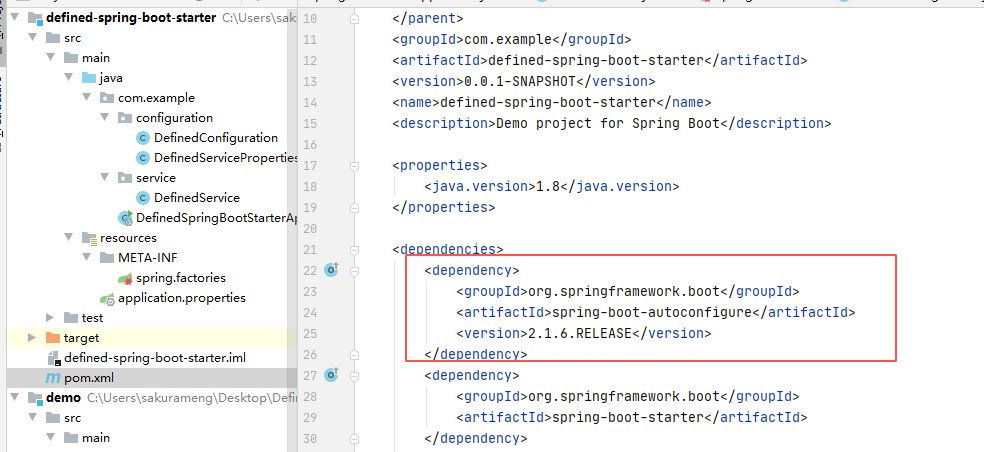This screenshot has height=452, width=984.
Task: Select the test folder row
Action: (151, 318)
